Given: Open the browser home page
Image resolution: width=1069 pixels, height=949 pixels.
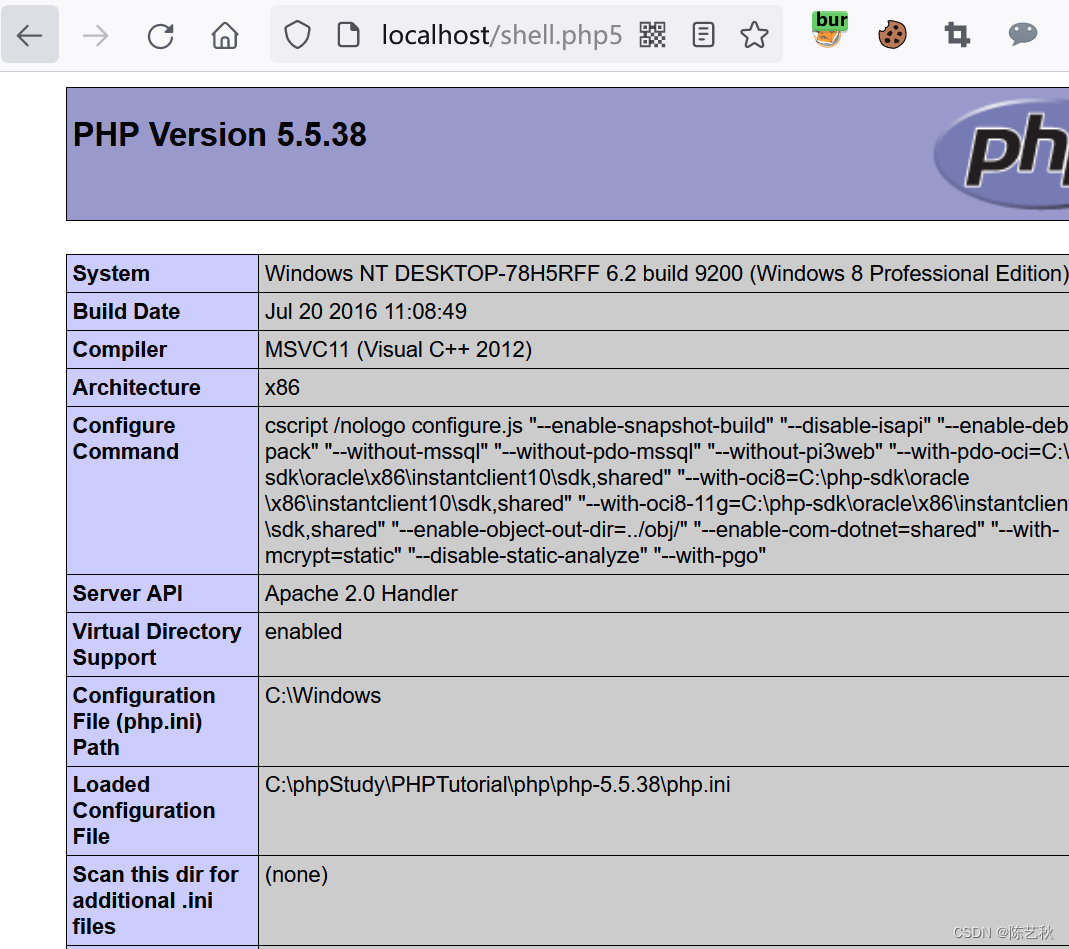Looking at the screenshot, I should coord(225,35).
